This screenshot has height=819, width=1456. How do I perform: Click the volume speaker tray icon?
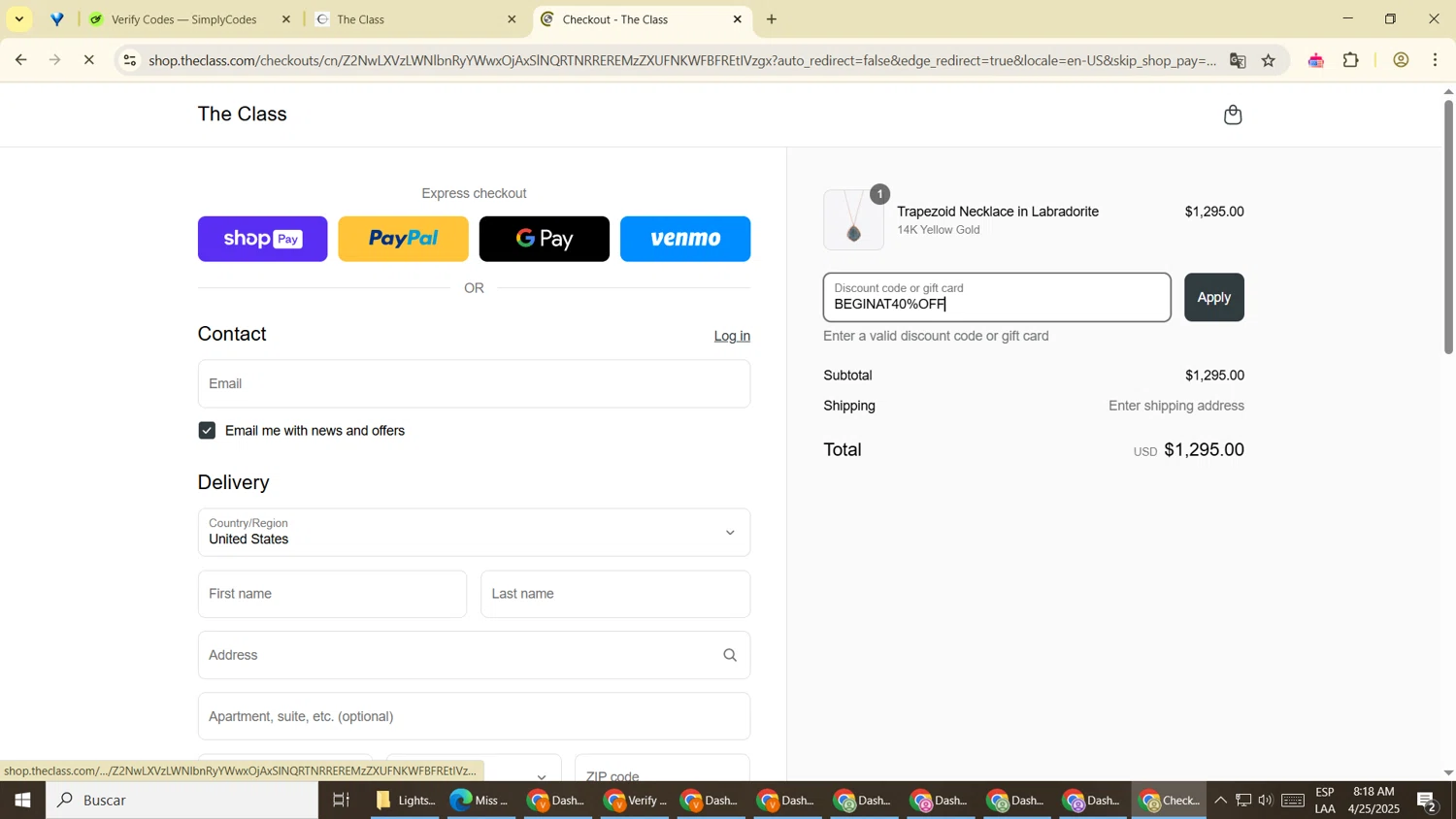coord(1265,801)
